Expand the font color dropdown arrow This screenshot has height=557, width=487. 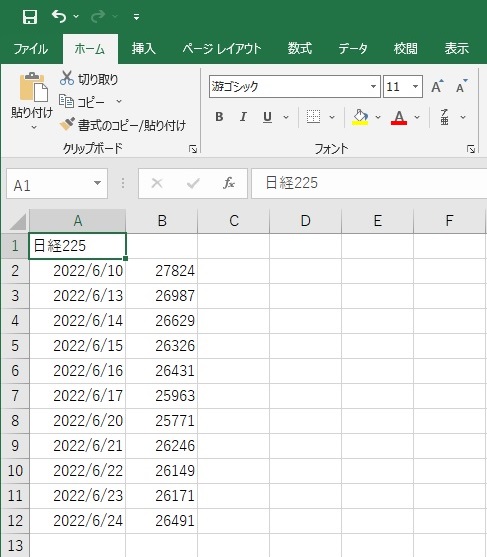click(417, 117)
